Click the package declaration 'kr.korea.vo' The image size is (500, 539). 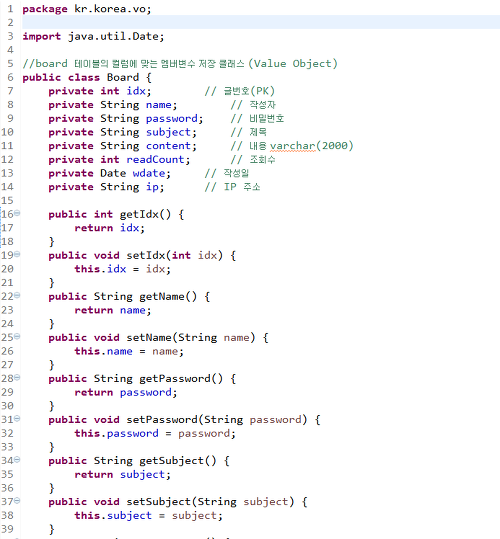pyautogui.click(x=110, y=9)
